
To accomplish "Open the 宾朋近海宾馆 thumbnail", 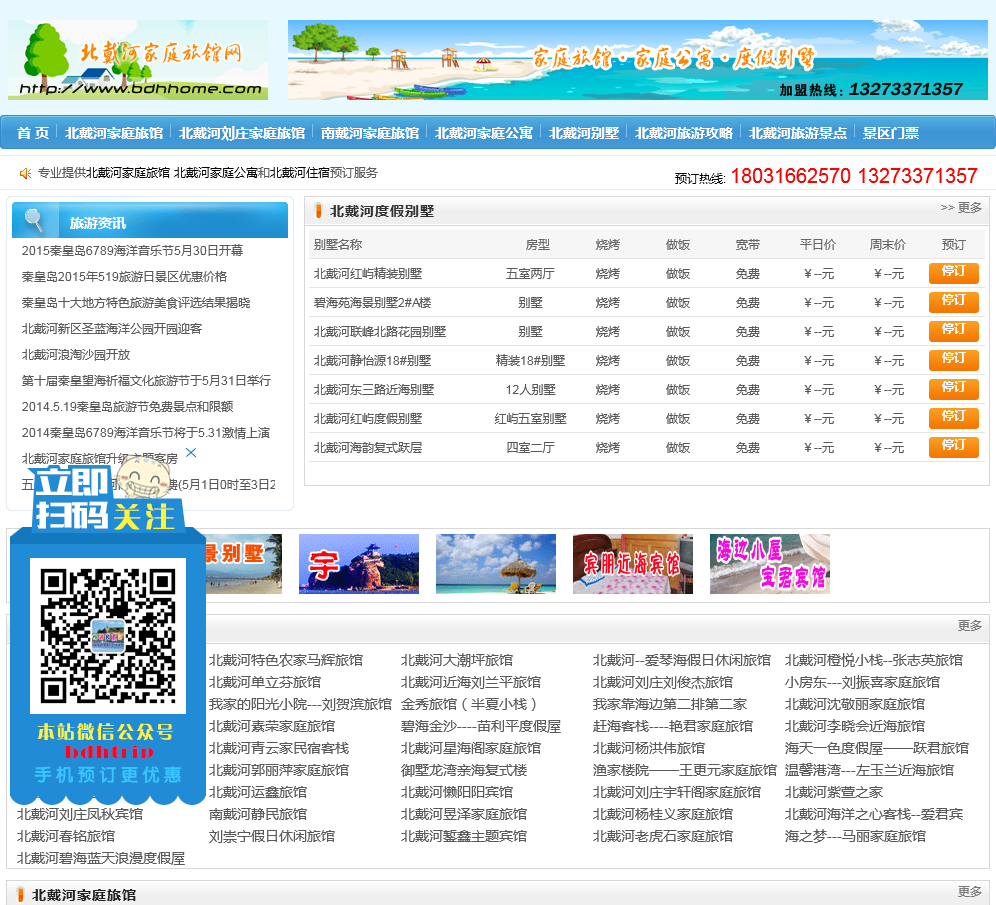I will (x=632, y=564).
